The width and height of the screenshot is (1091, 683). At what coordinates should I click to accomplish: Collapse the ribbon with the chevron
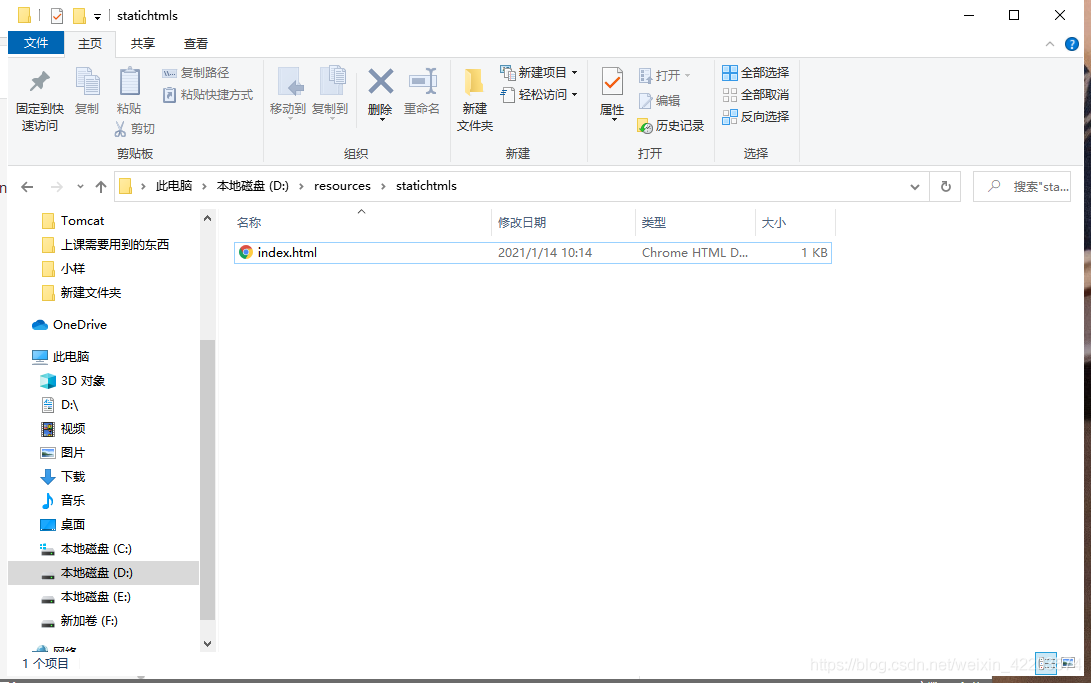(x=1049, y=44)
